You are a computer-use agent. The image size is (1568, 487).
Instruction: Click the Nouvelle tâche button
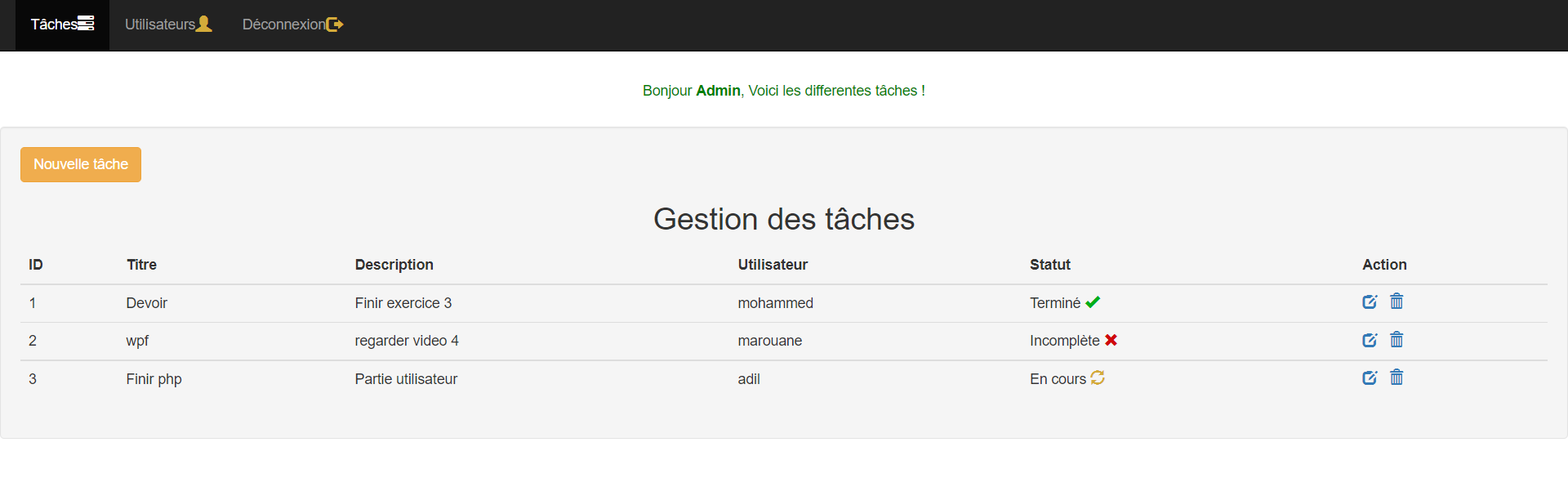[x=80, y=164]
